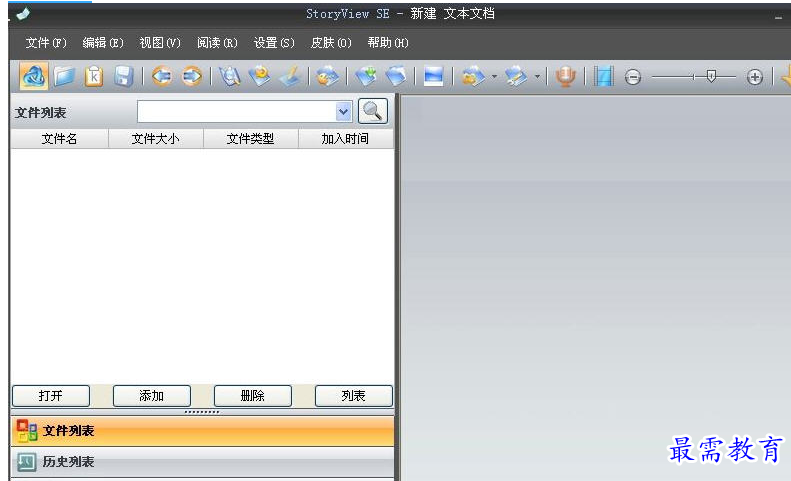
Task: Sort by the 文件类型 column header
Action: (250, 139)
